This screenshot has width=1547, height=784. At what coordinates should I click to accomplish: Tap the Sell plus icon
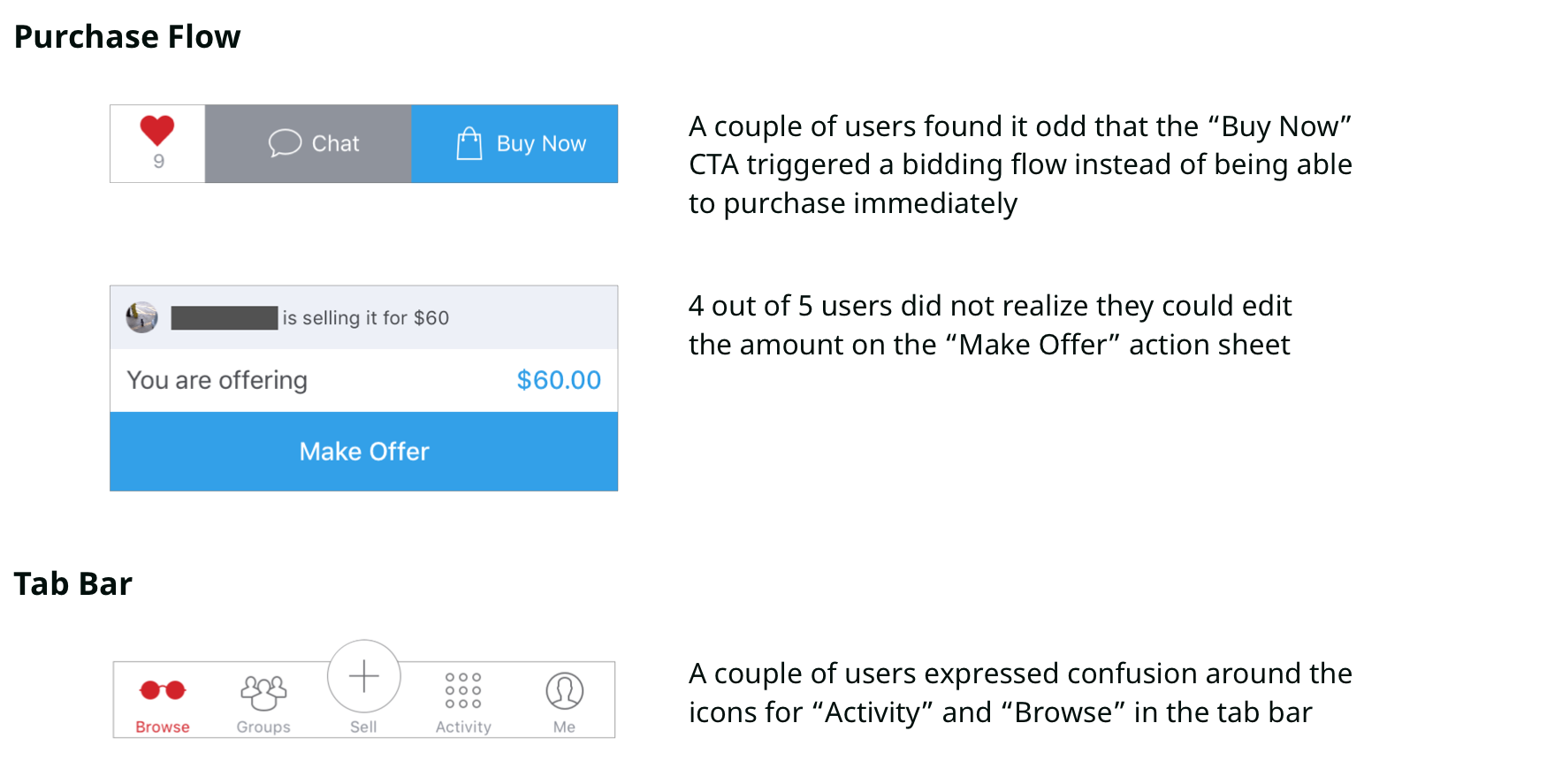pos(363,675)
